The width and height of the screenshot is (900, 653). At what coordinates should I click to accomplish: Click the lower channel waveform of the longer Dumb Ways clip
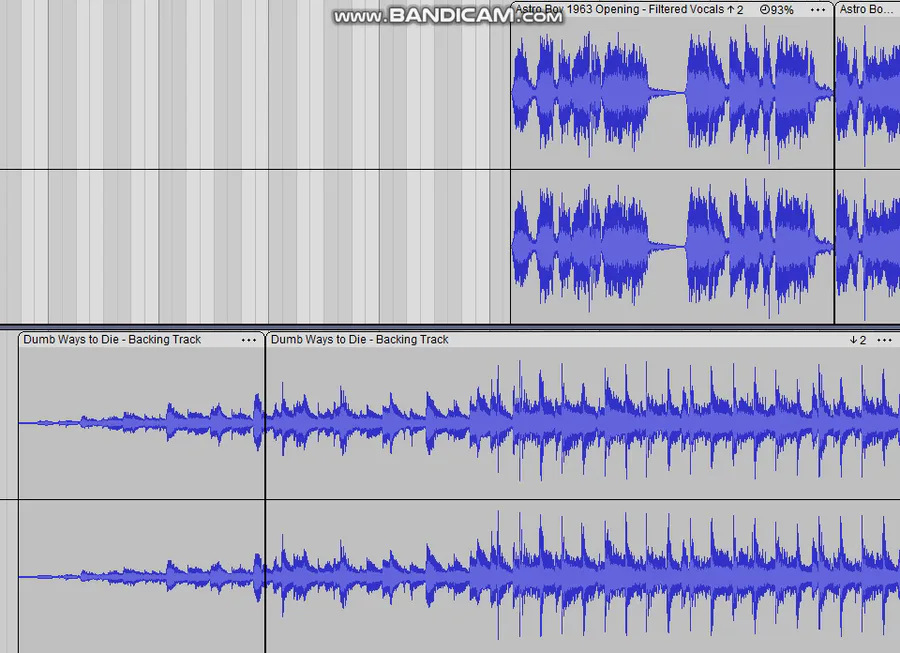click(583, 576)
